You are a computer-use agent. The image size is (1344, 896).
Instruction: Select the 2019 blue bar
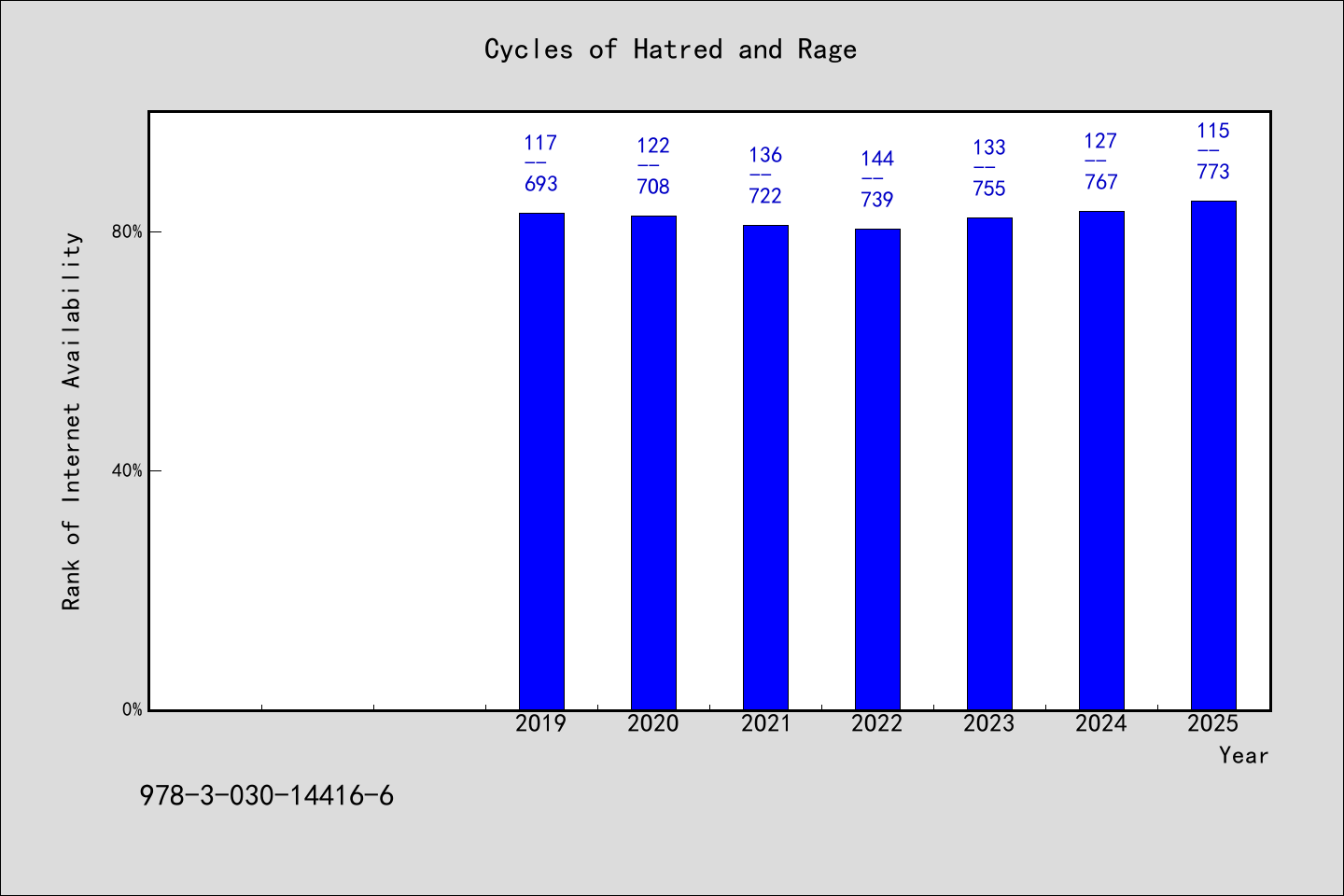tap(541, 461)
